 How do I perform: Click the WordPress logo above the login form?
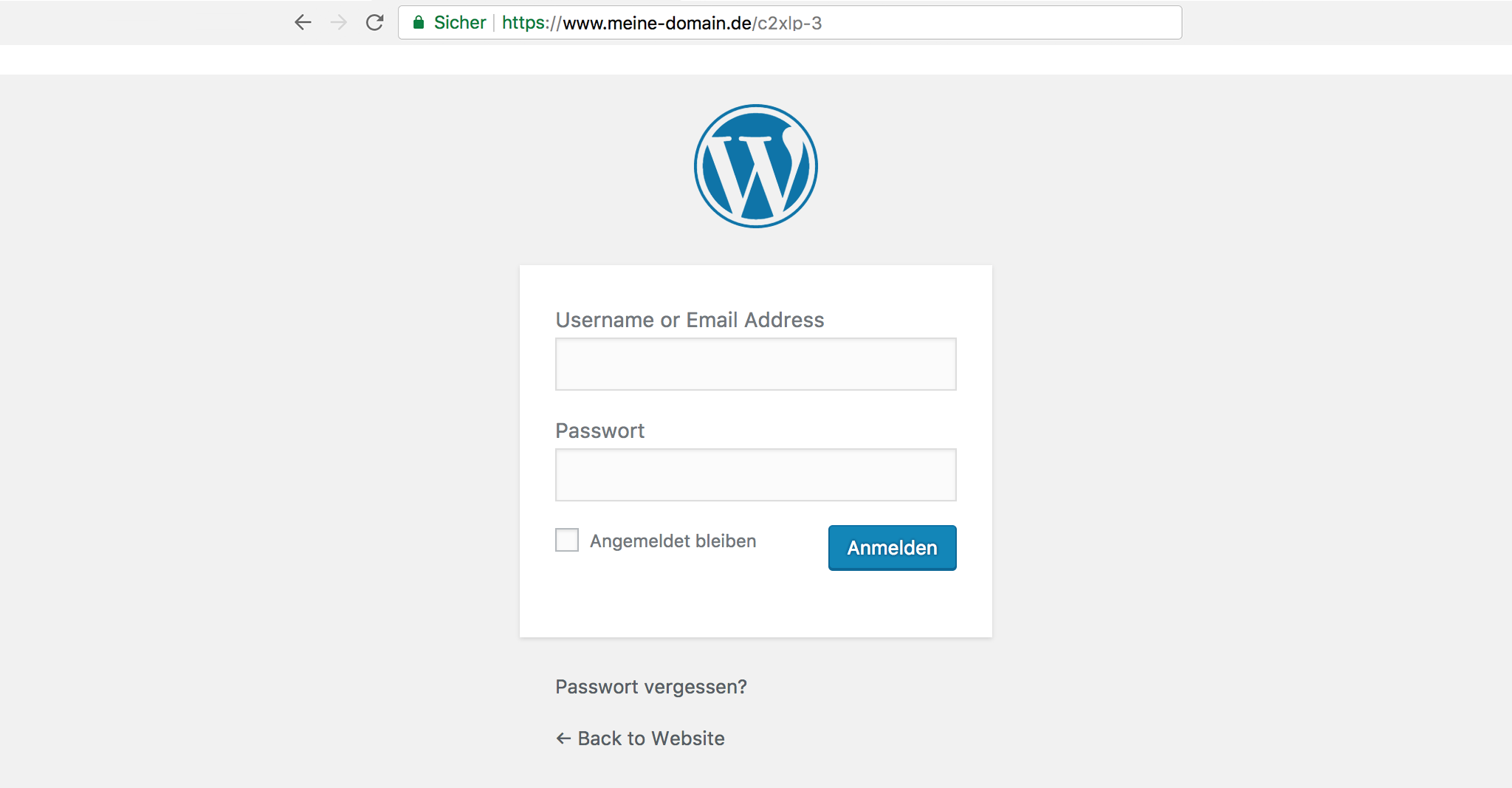coord(755,165)
